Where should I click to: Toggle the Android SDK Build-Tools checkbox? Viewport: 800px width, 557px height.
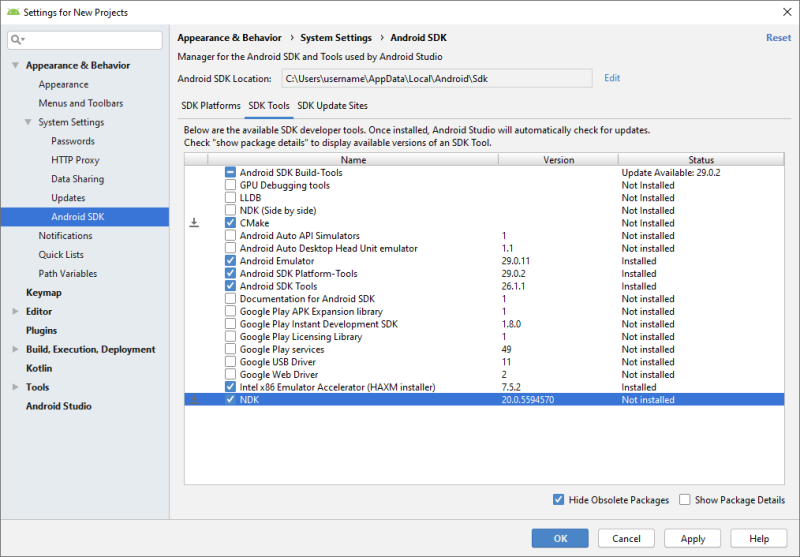(230, 173)
